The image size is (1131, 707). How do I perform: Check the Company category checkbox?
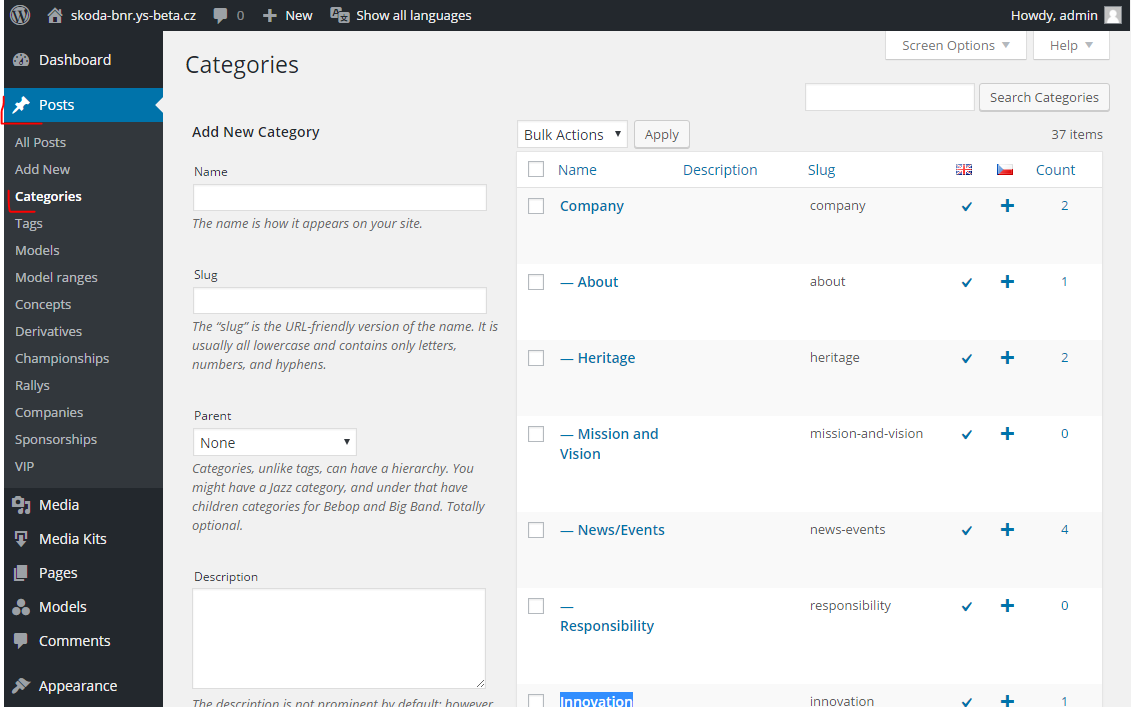[536, 206]
